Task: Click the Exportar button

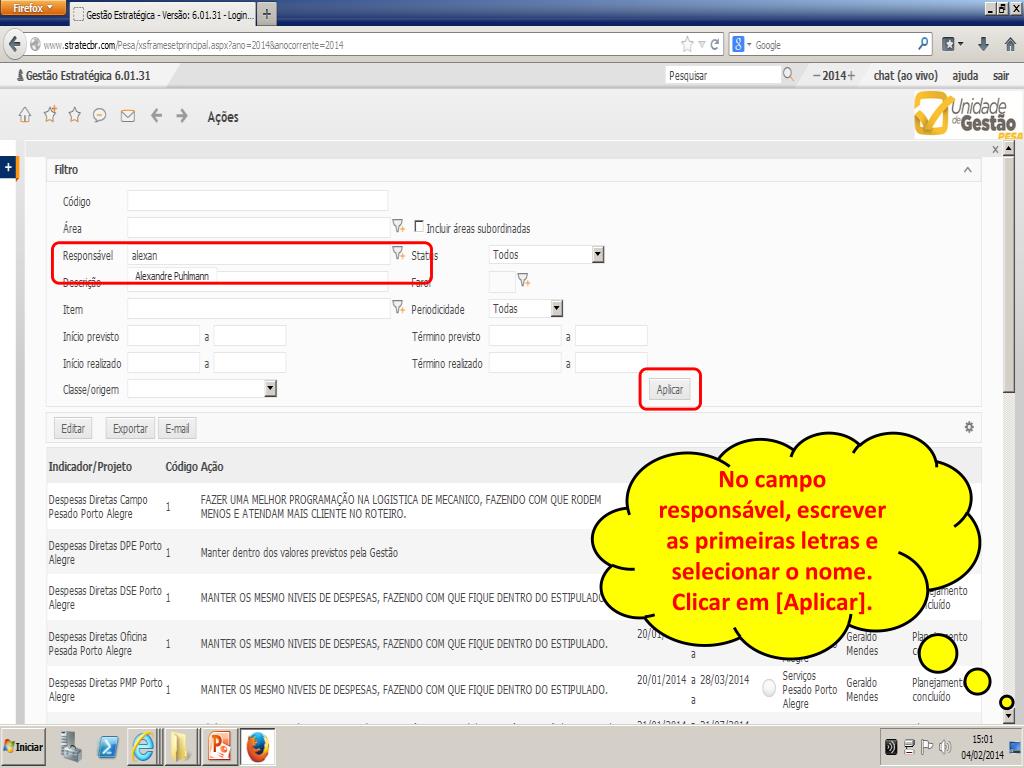Action: point(130,428)
